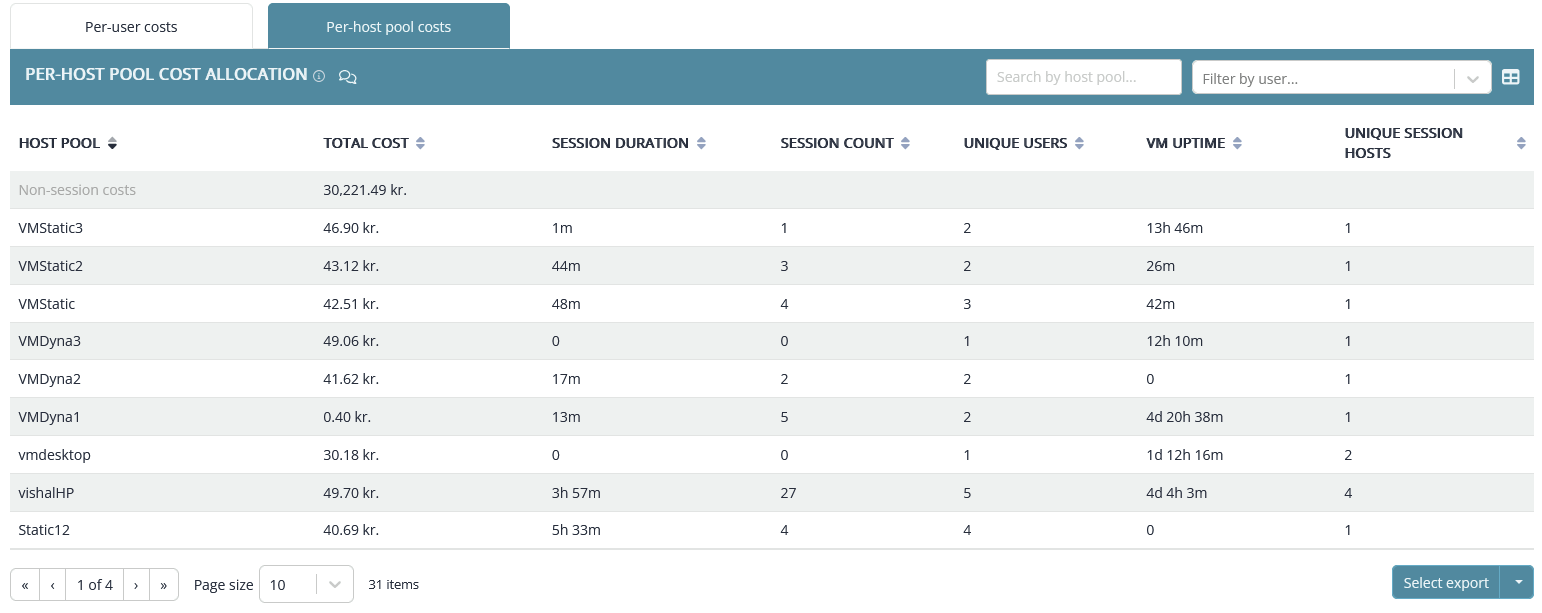Sort by Host Pool column arrows

(x=112, y=144)
